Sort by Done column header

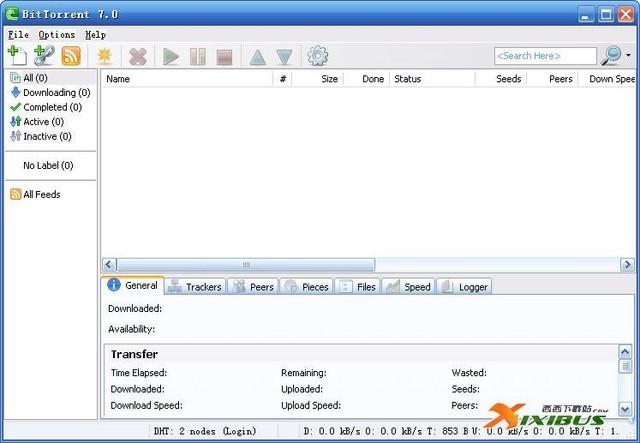pos(367,79)
